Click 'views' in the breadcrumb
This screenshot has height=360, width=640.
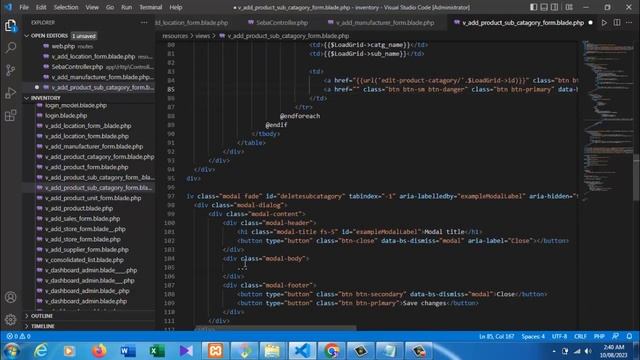202,36
